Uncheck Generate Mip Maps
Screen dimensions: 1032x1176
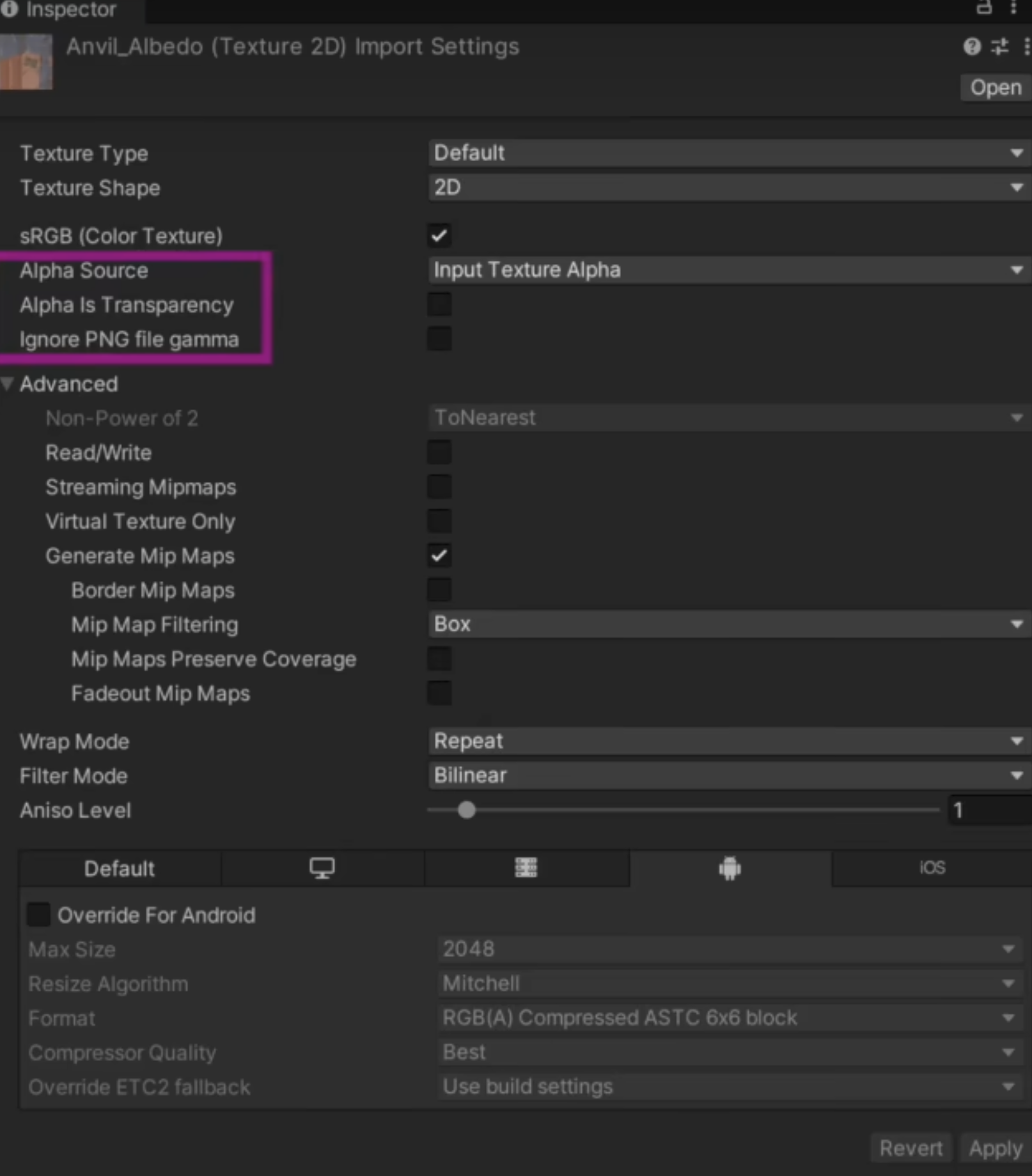(x=439, y=555)
